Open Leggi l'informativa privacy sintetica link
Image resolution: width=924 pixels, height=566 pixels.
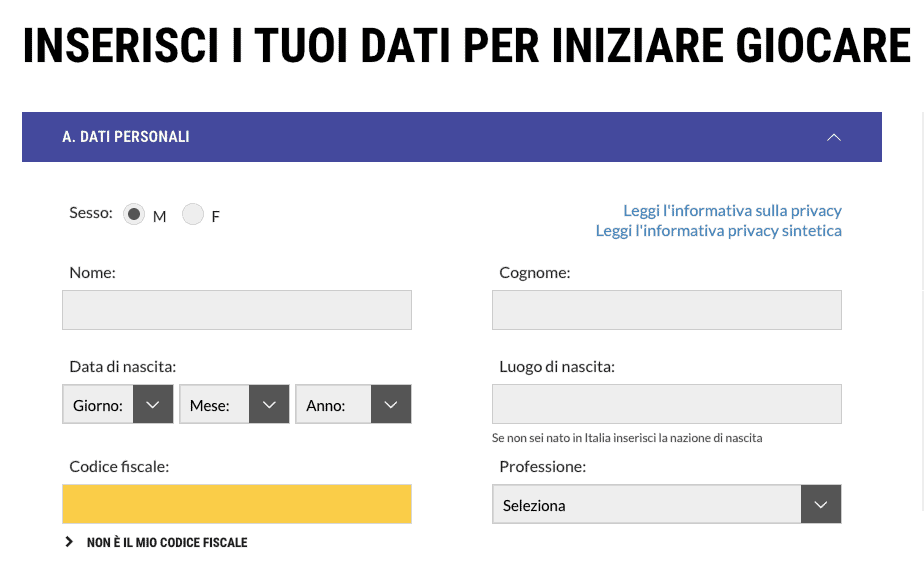click(x=718, y=231)
